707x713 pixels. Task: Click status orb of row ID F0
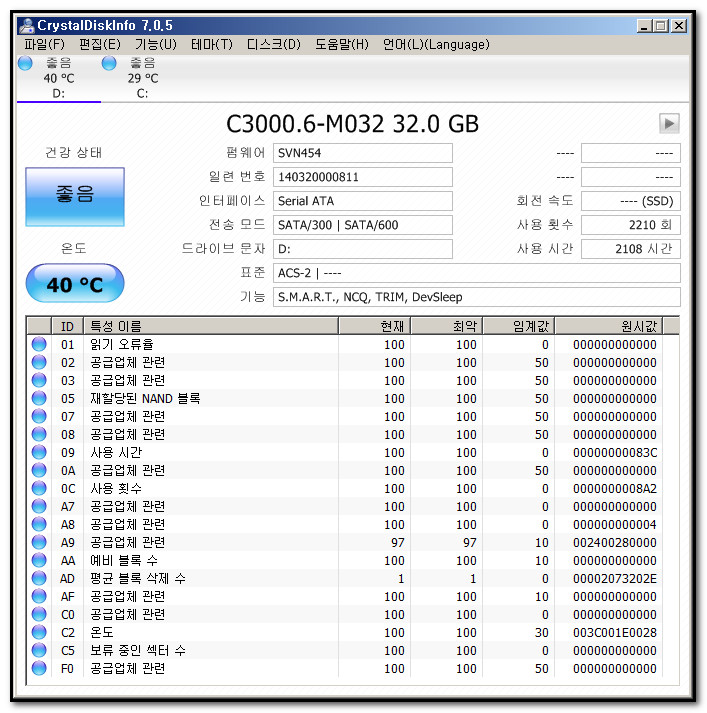coord(39,668)
